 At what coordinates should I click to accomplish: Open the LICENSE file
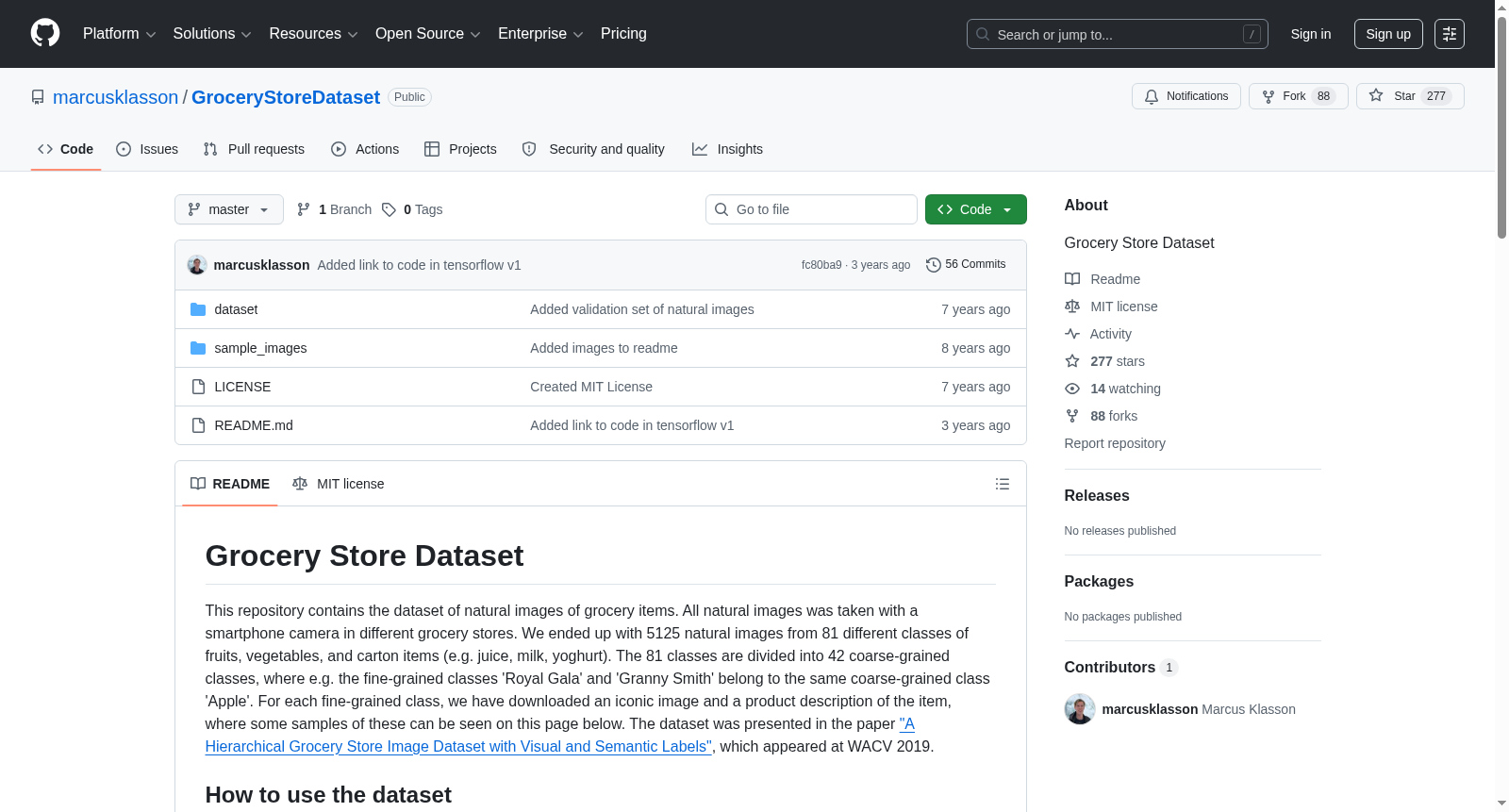click(242, 387)
